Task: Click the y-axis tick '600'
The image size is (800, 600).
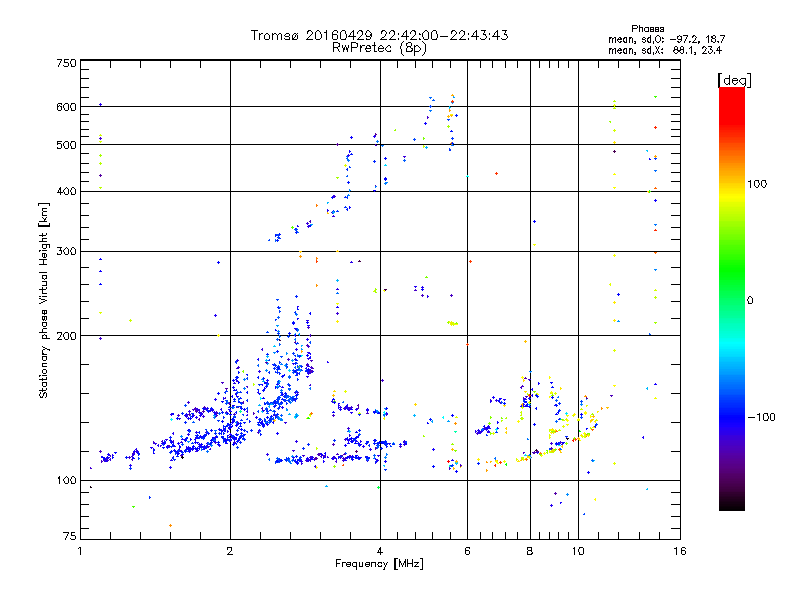Action: (x=66, y=107)
